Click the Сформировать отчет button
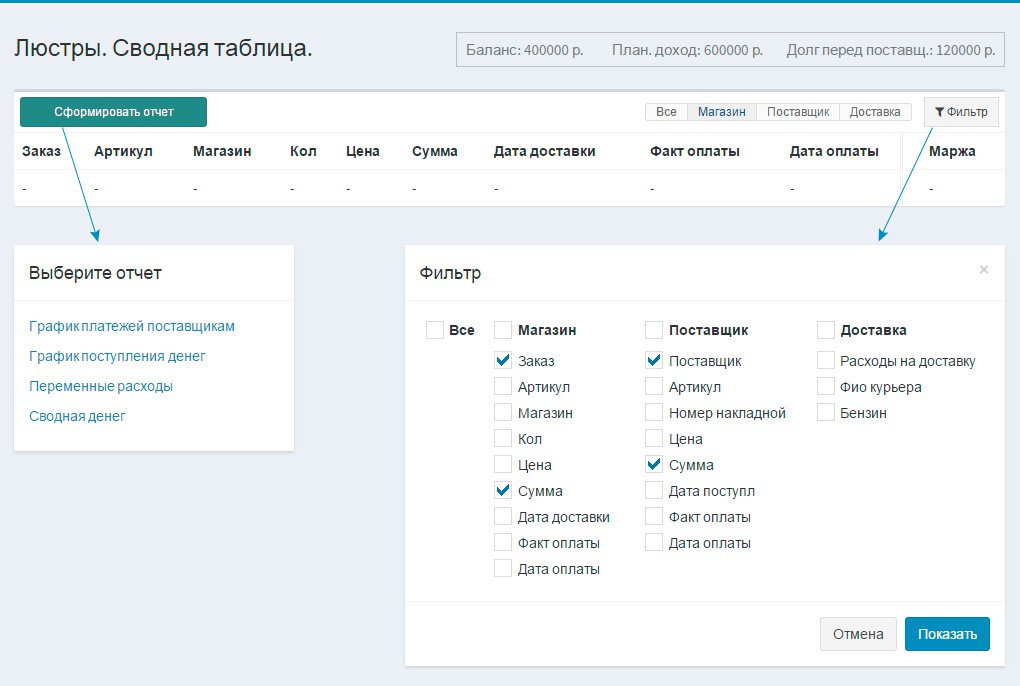 tap(113, 112)
